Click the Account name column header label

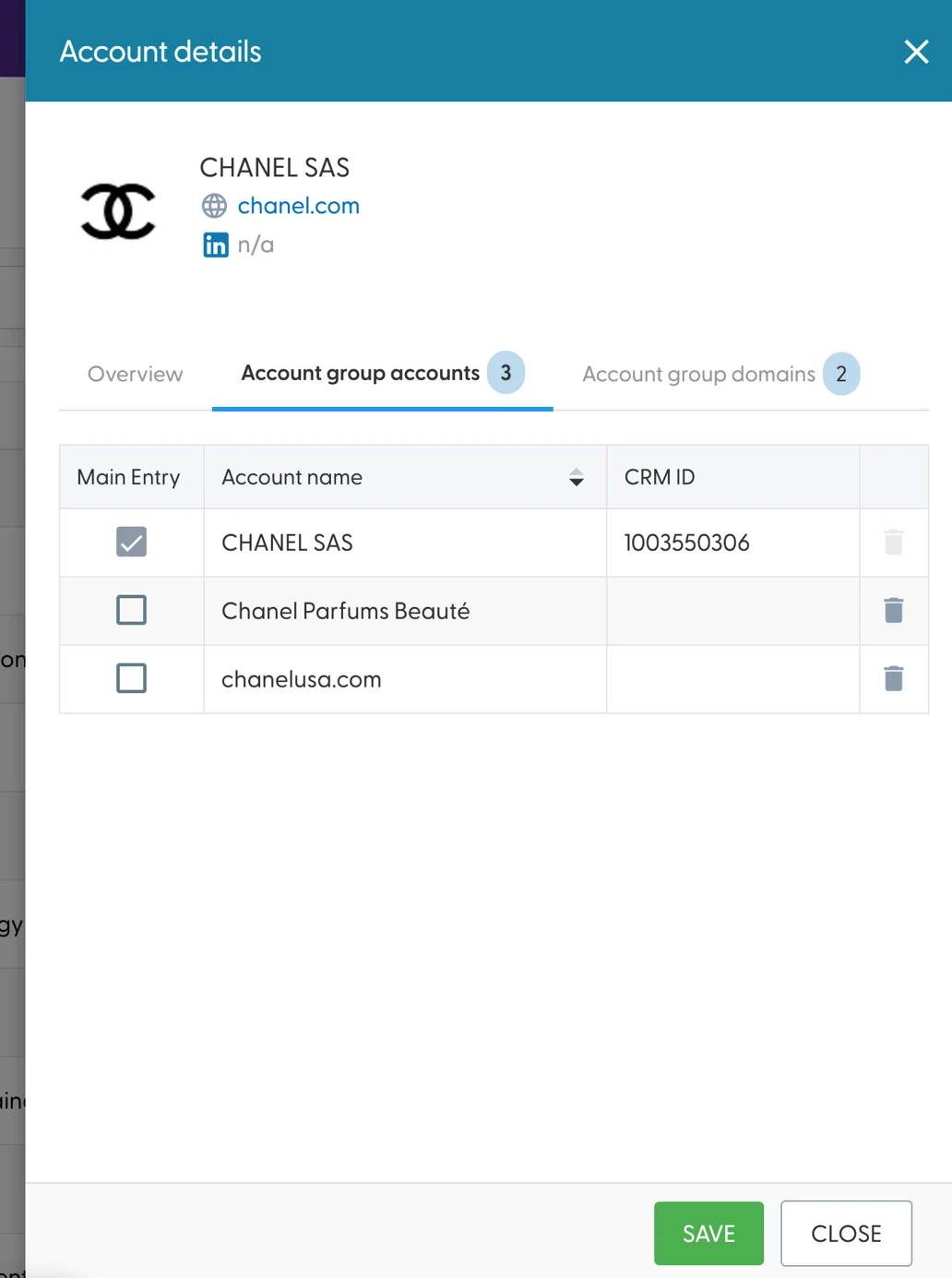click(x=292, y=477)
